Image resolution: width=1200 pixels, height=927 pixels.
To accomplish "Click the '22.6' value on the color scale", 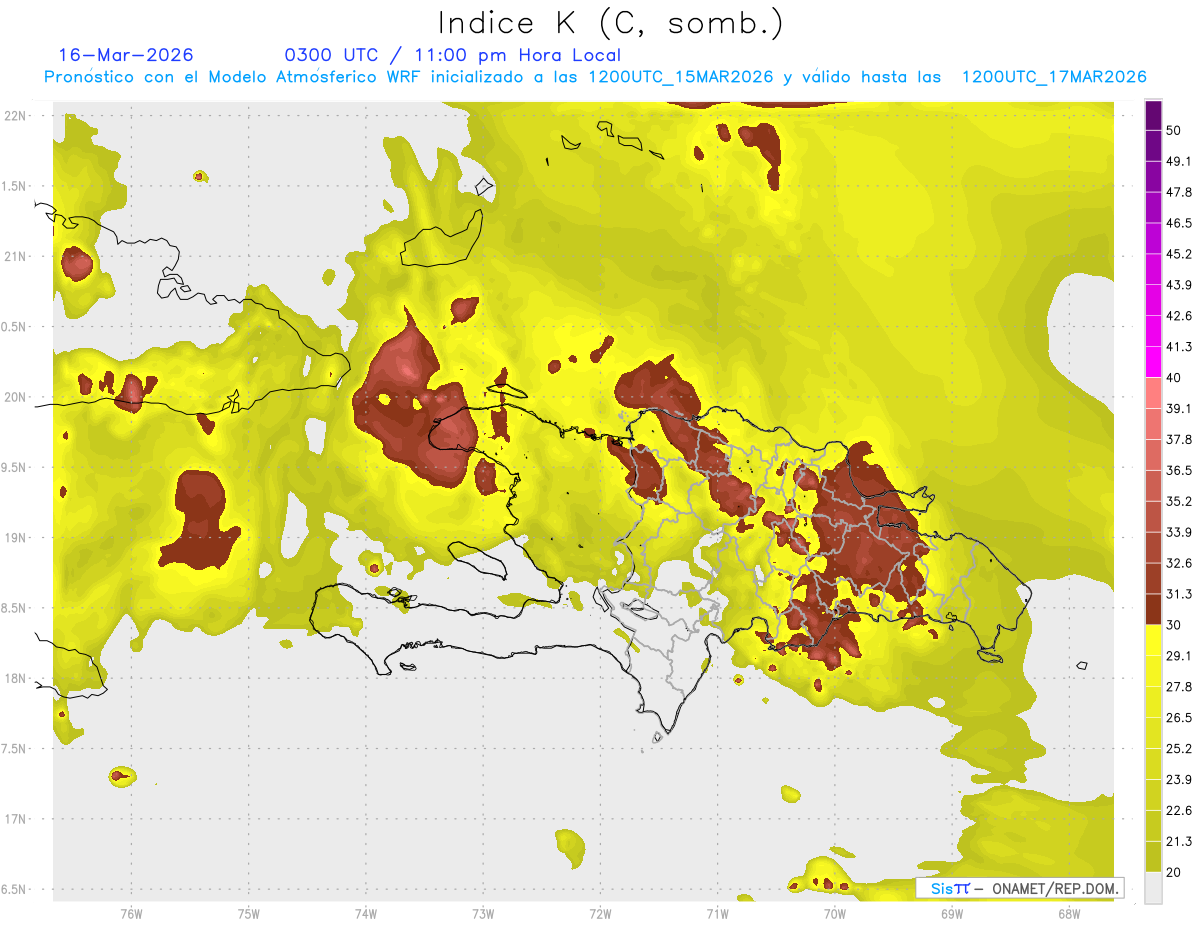I will coord(1179,811).
